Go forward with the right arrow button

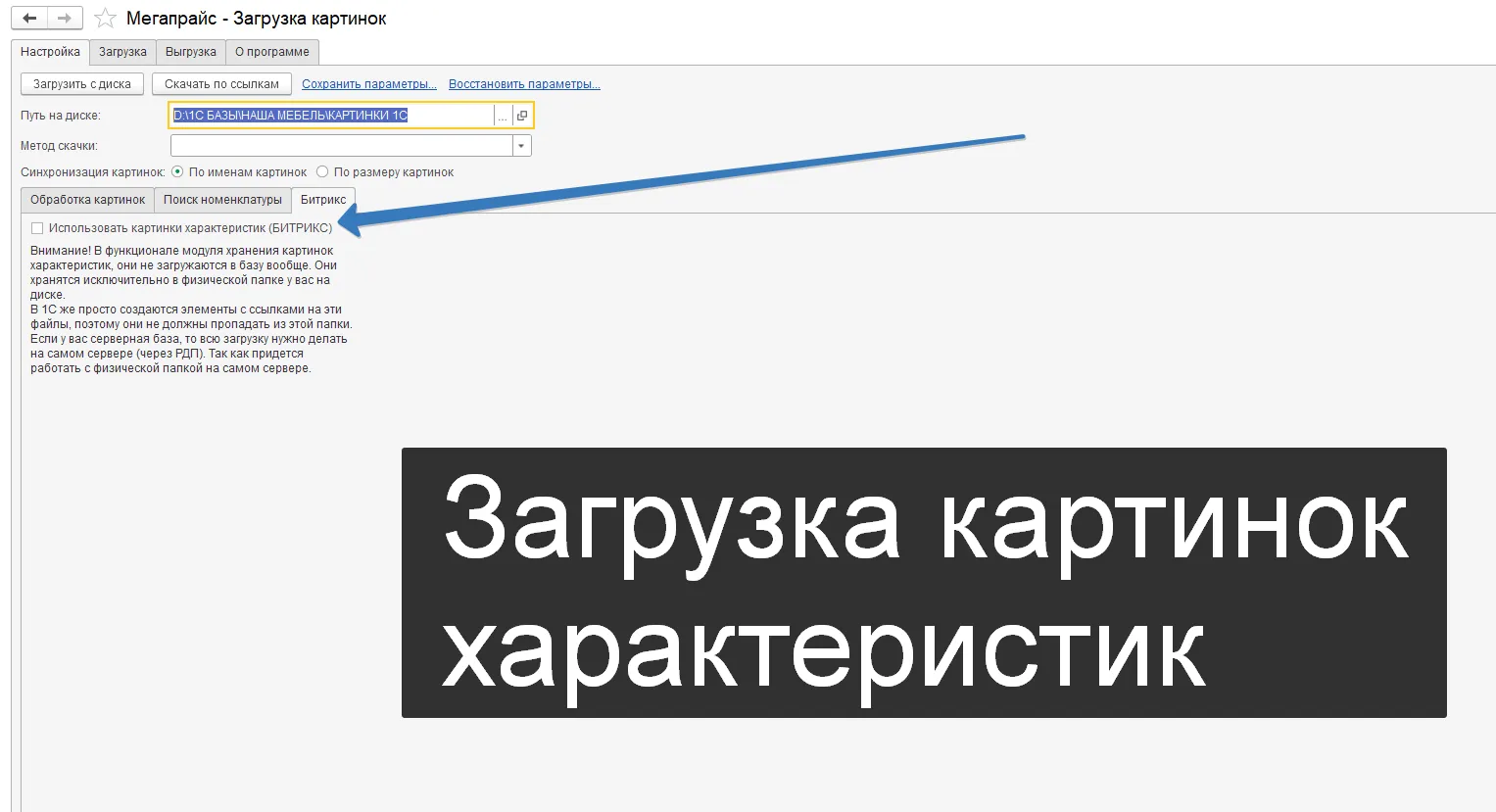[x=65, y=19]
